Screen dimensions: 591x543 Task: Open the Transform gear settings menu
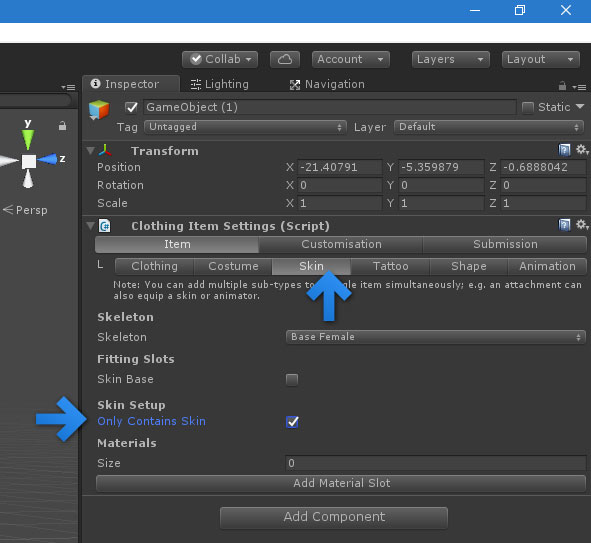[582, 150]
